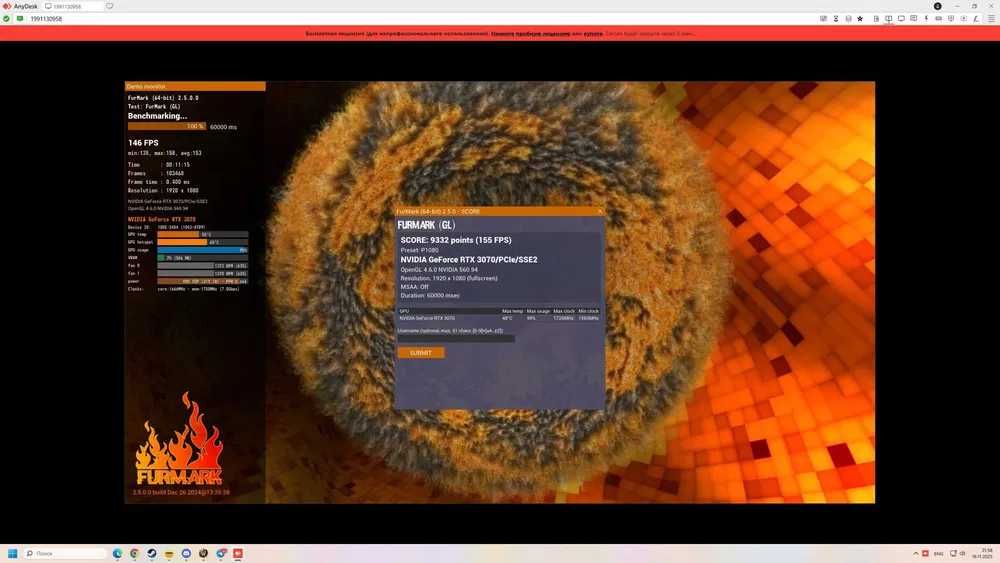
Task: Click the benchmark 100% progress bar
Action: pyautogui.click(x=166, y=126)
